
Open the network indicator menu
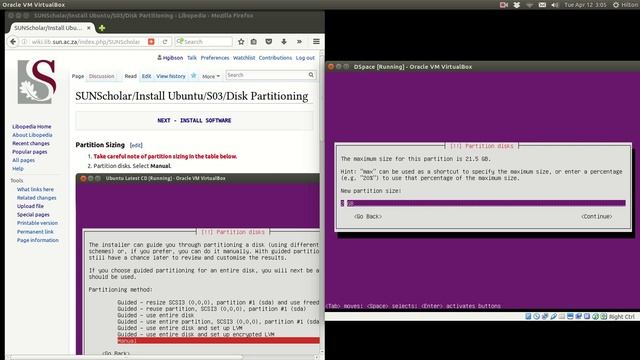click(x=529, y=5)
